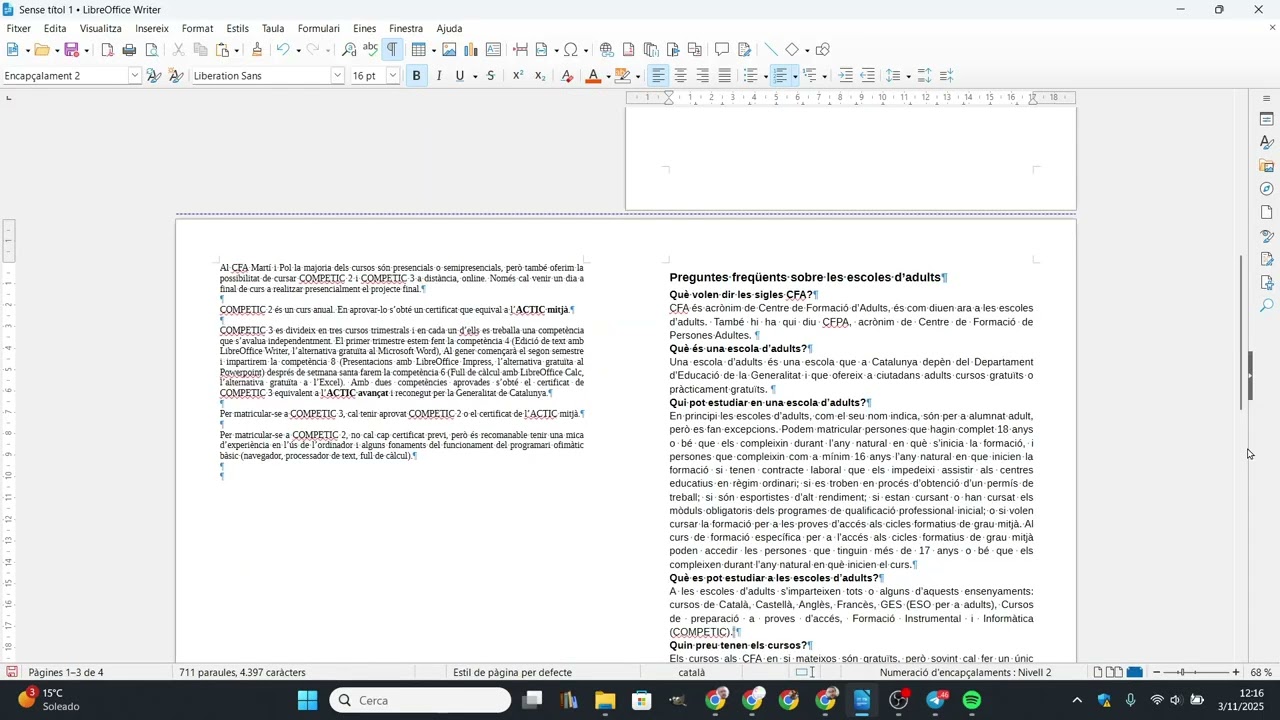1280x720 pixels.
Task: Apply subscript formatting
Action: tap(540, 76)
